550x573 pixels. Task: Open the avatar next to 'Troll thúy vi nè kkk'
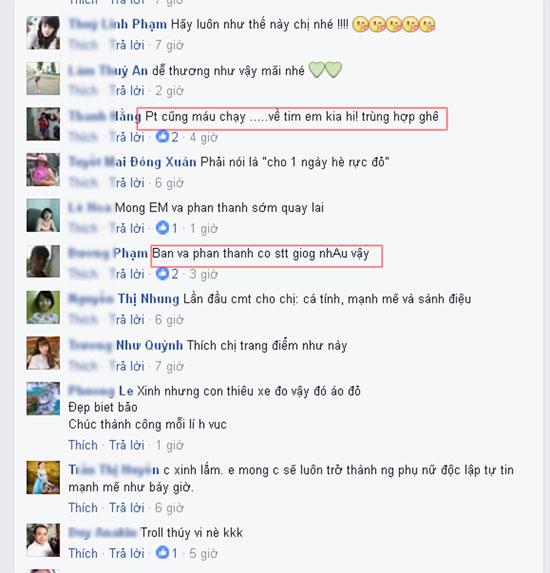pos(43,540)
